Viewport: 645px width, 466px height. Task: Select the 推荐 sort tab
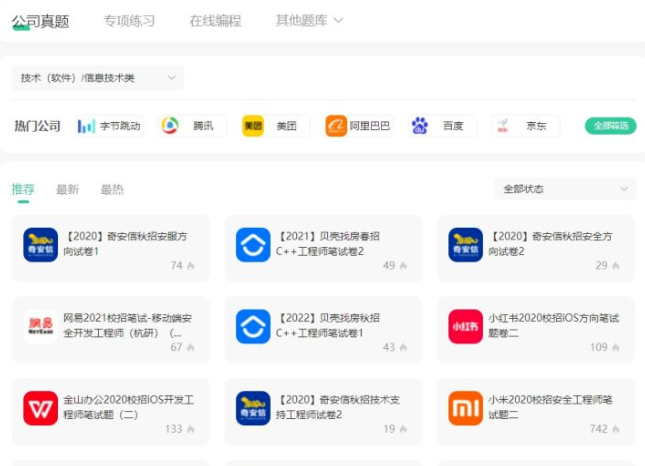pyautogui.click(x=23, y=189)
